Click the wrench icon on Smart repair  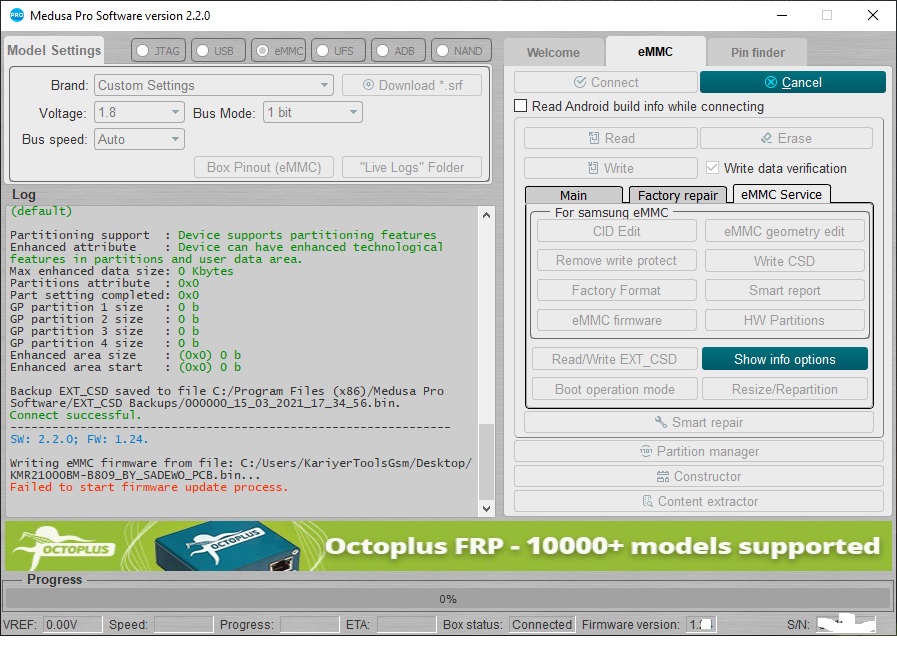(x=660, y=422)
